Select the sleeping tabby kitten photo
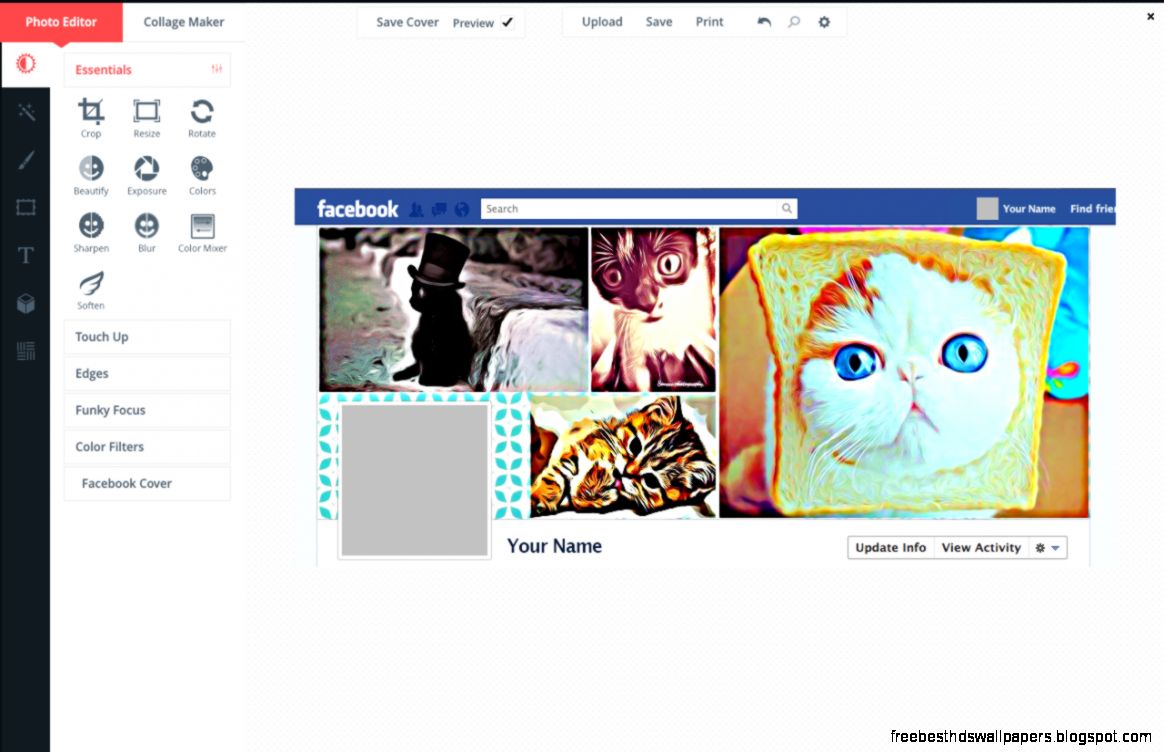1164x752 pixels. [623, 456]
